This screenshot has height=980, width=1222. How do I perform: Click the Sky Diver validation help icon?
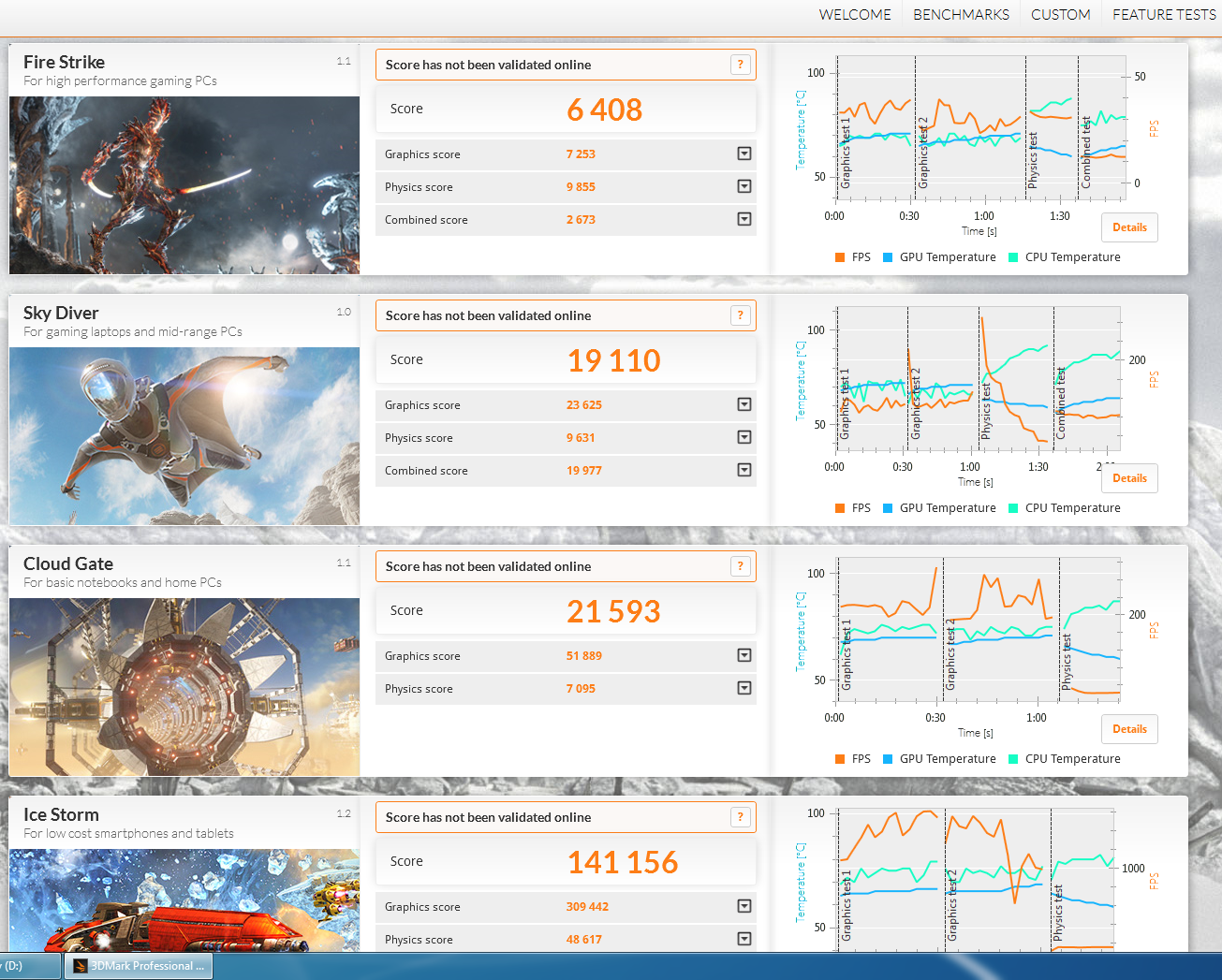(740, 315)
